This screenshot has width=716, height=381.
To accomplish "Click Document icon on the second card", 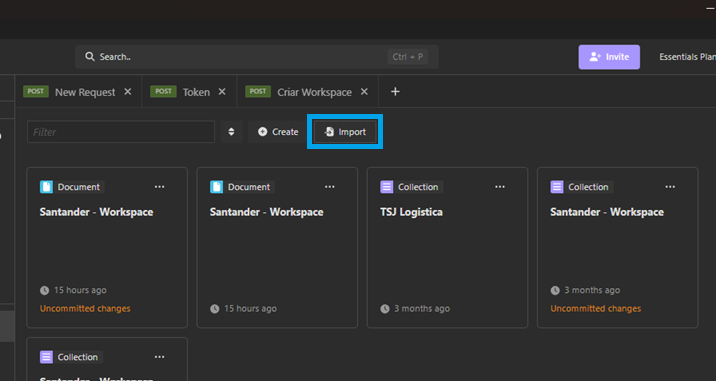I will click(216, 187).
